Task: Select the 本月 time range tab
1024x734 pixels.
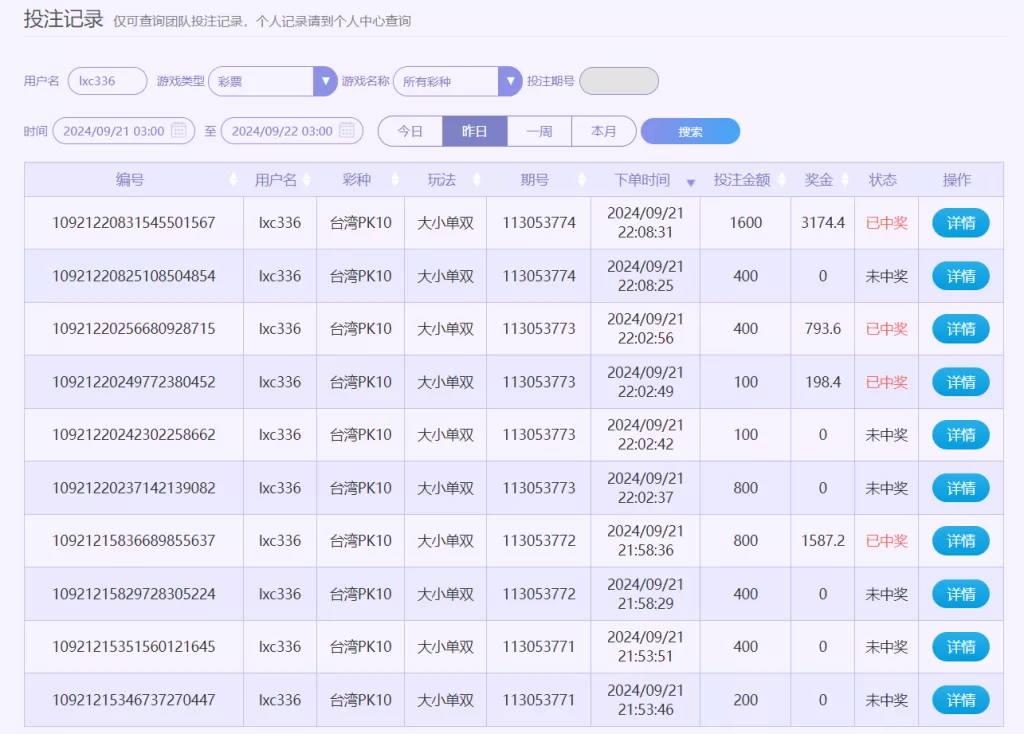Action: (x=603, y=131)
